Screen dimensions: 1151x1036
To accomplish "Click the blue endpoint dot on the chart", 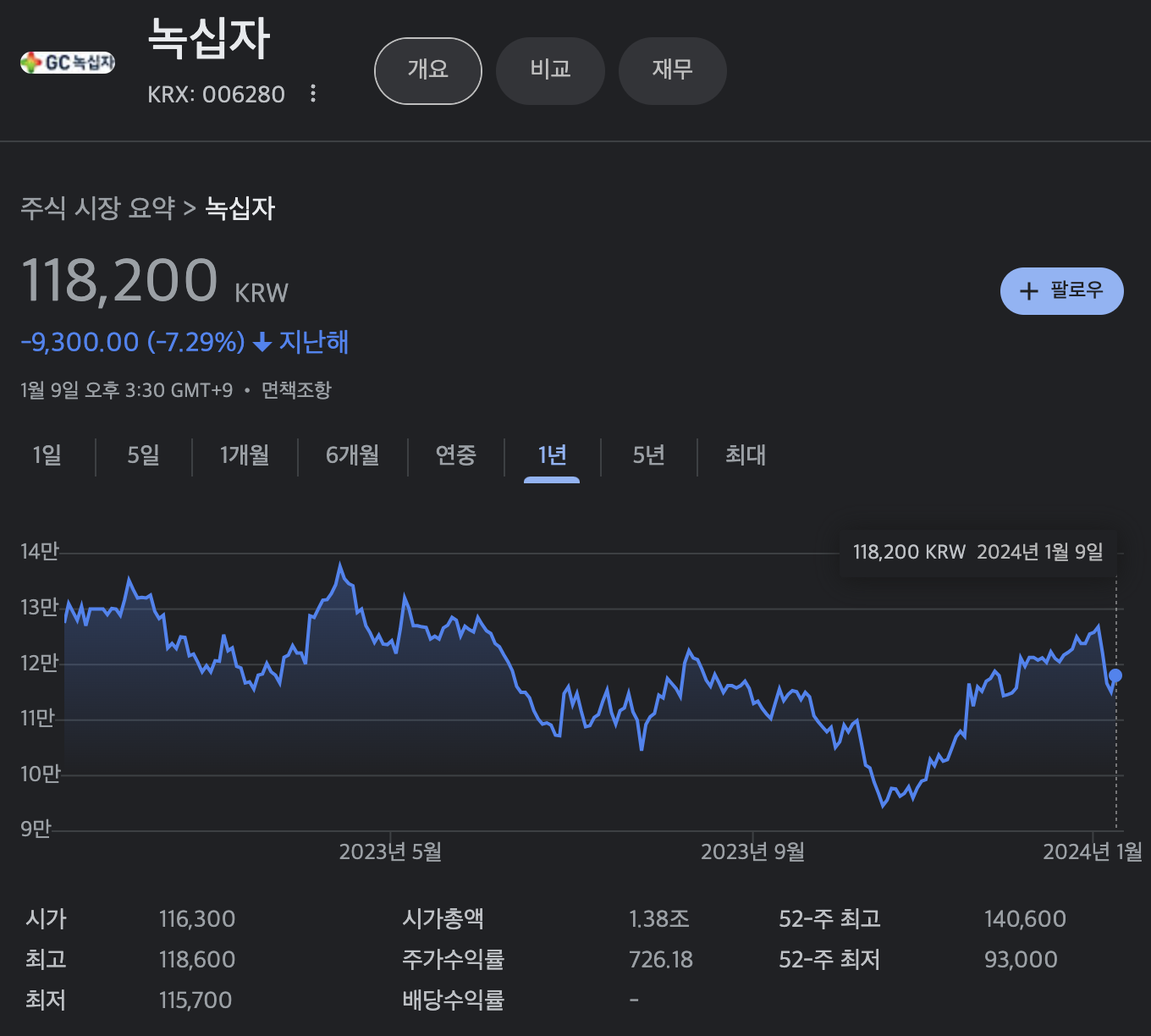I will click(x=1115, y=675).
